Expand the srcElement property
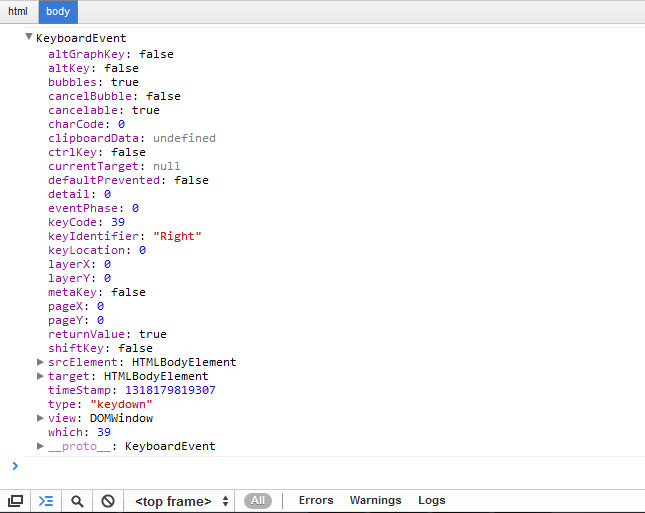Image resolution: width=645 pixels, height=513 pixels. coord(40,362)
